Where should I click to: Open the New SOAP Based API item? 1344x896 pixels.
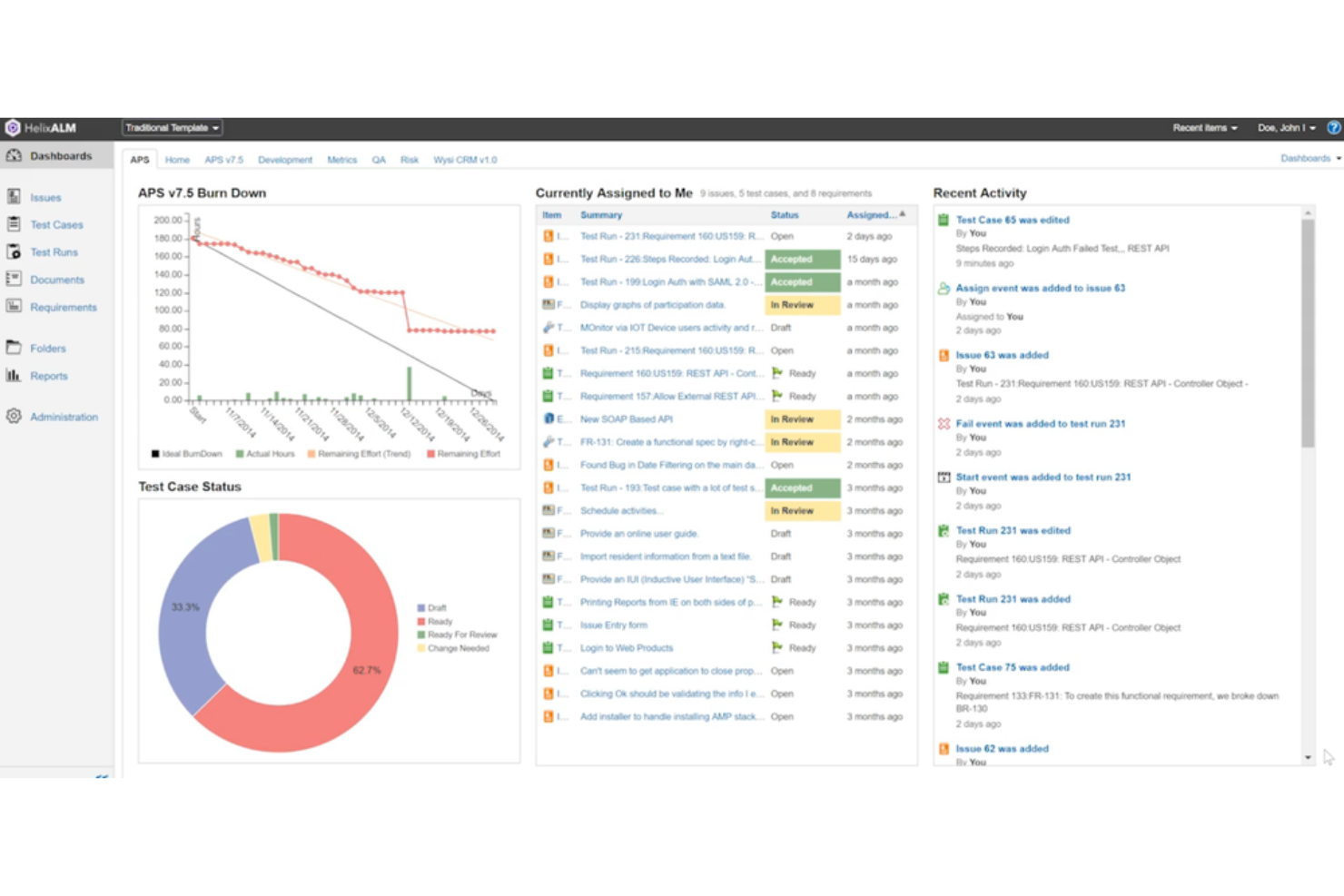pyautogui.click(x=627, y=419)
